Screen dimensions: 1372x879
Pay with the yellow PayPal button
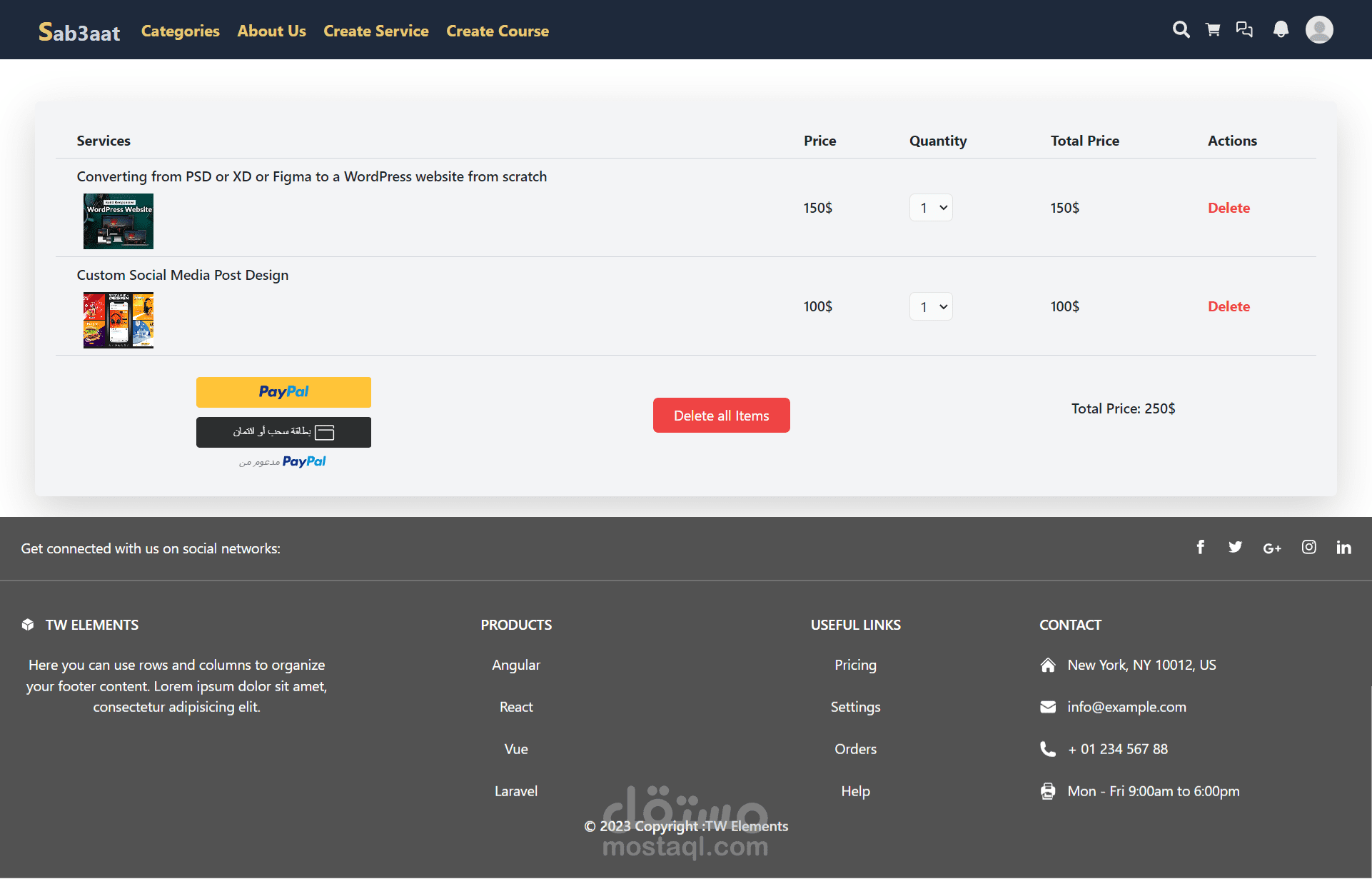(x=283, y=392)
